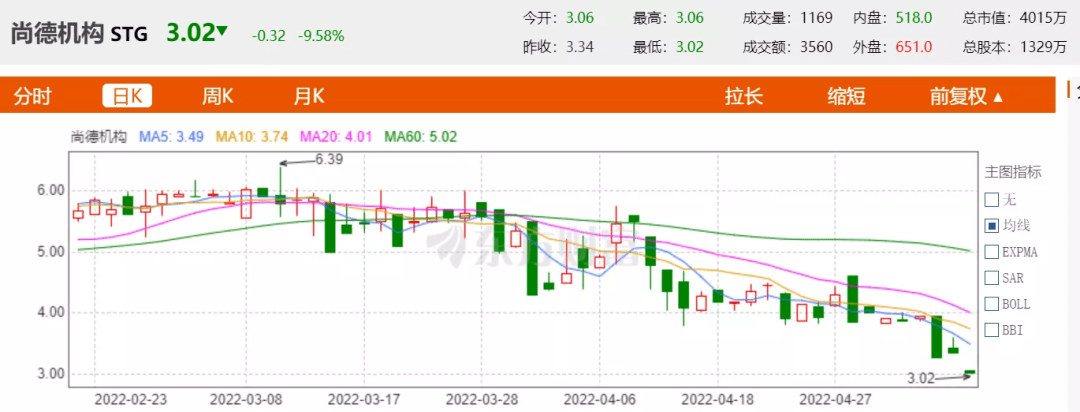Enable the EXPMA indicator checkbox
This screenshot has width=1080, height=412.
[x=992, y=251]
